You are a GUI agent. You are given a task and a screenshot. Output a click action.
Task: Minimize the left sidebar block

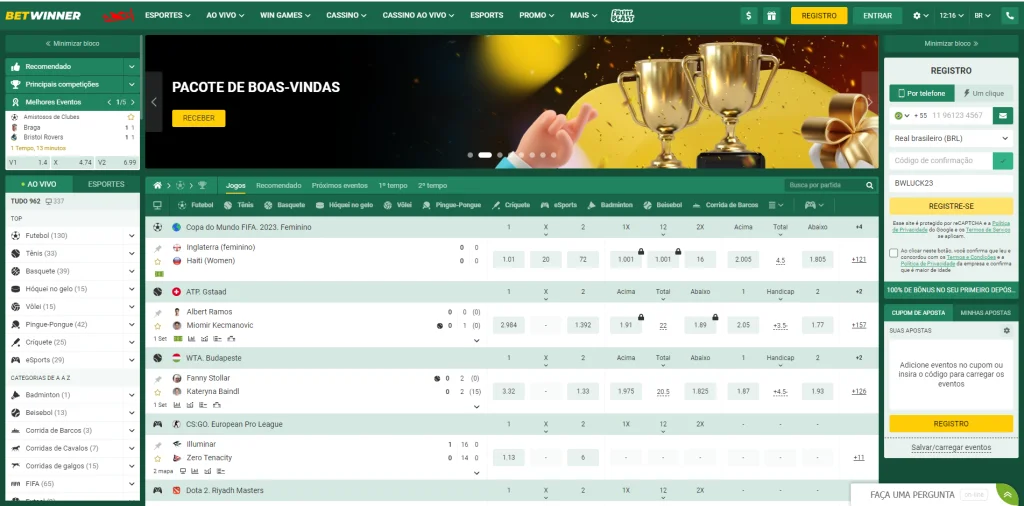coord(72,44)
